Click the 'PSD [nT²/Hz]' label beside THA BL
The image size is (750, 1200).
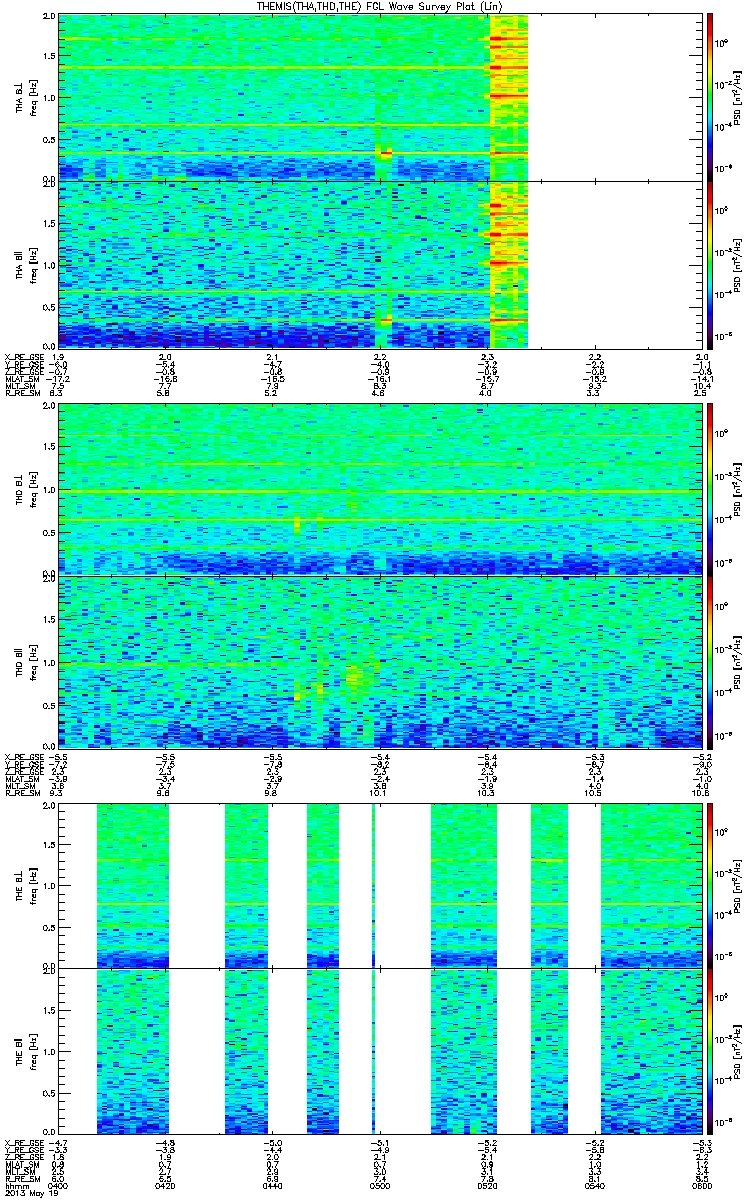[x=738, y=97]
